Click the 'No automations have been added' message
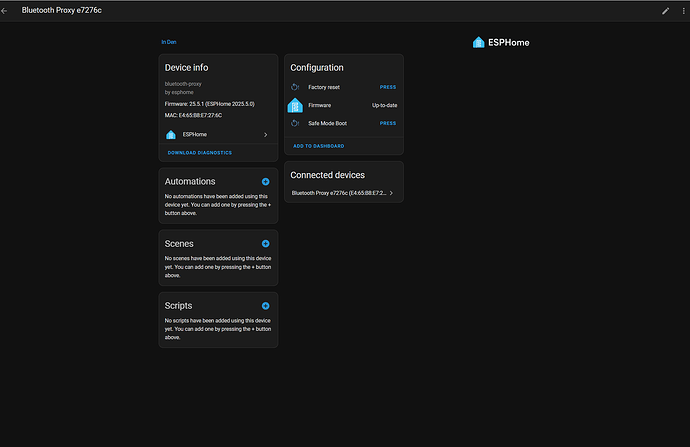 click(218, 205)
